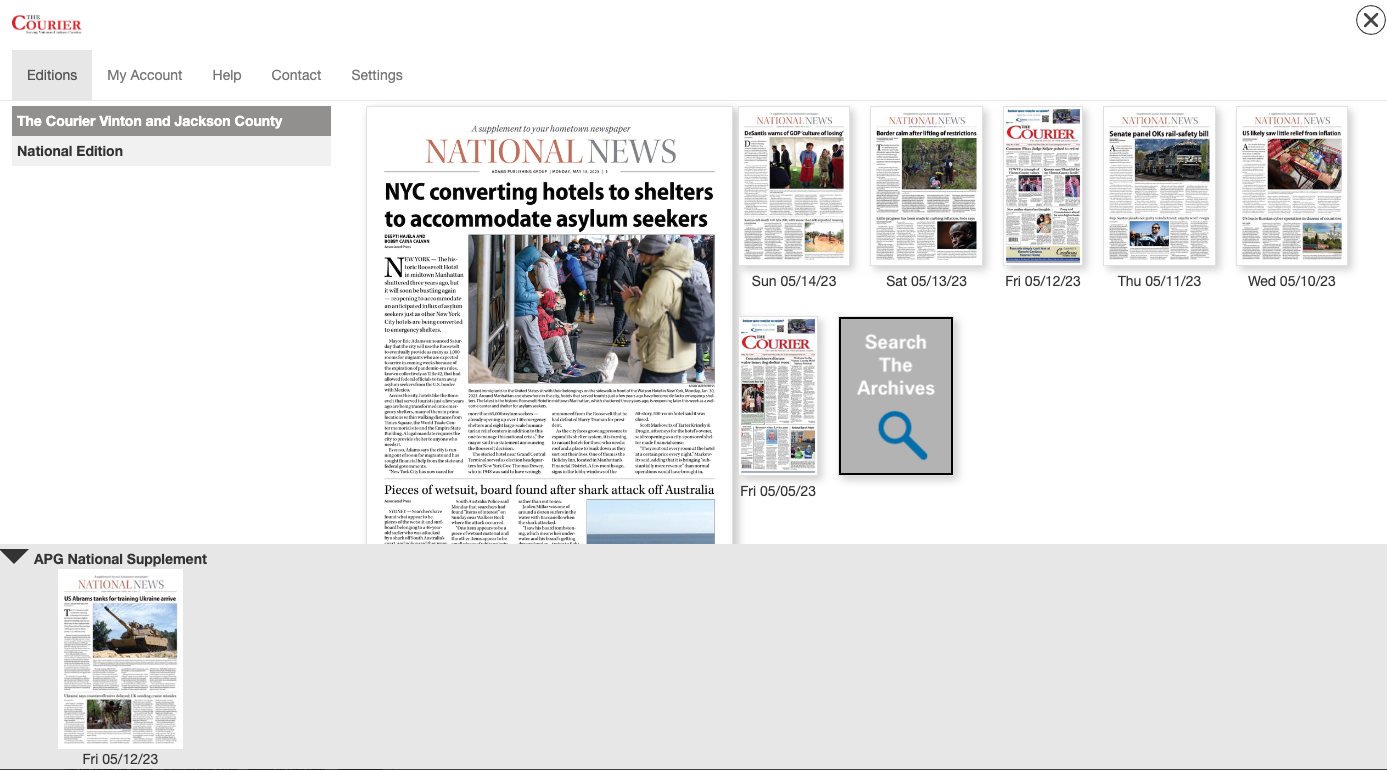1387x770 pixels.
Task: Open the large NYC hotels front page preview
Action: [549, 325]
